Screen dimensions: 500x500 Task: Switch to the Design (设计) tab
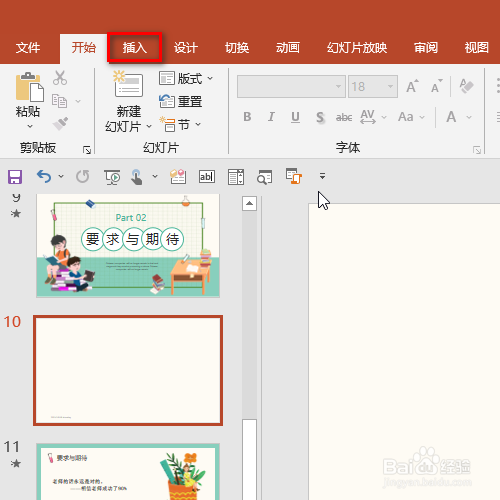pos(186,48)
